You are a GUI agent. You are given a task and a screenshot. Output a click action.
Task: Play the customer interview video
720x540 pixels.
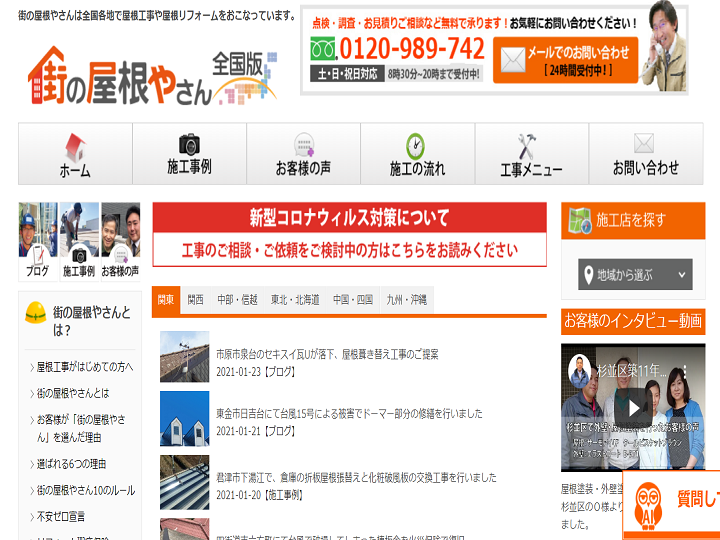pyautogui.click(x=632, y=407)
